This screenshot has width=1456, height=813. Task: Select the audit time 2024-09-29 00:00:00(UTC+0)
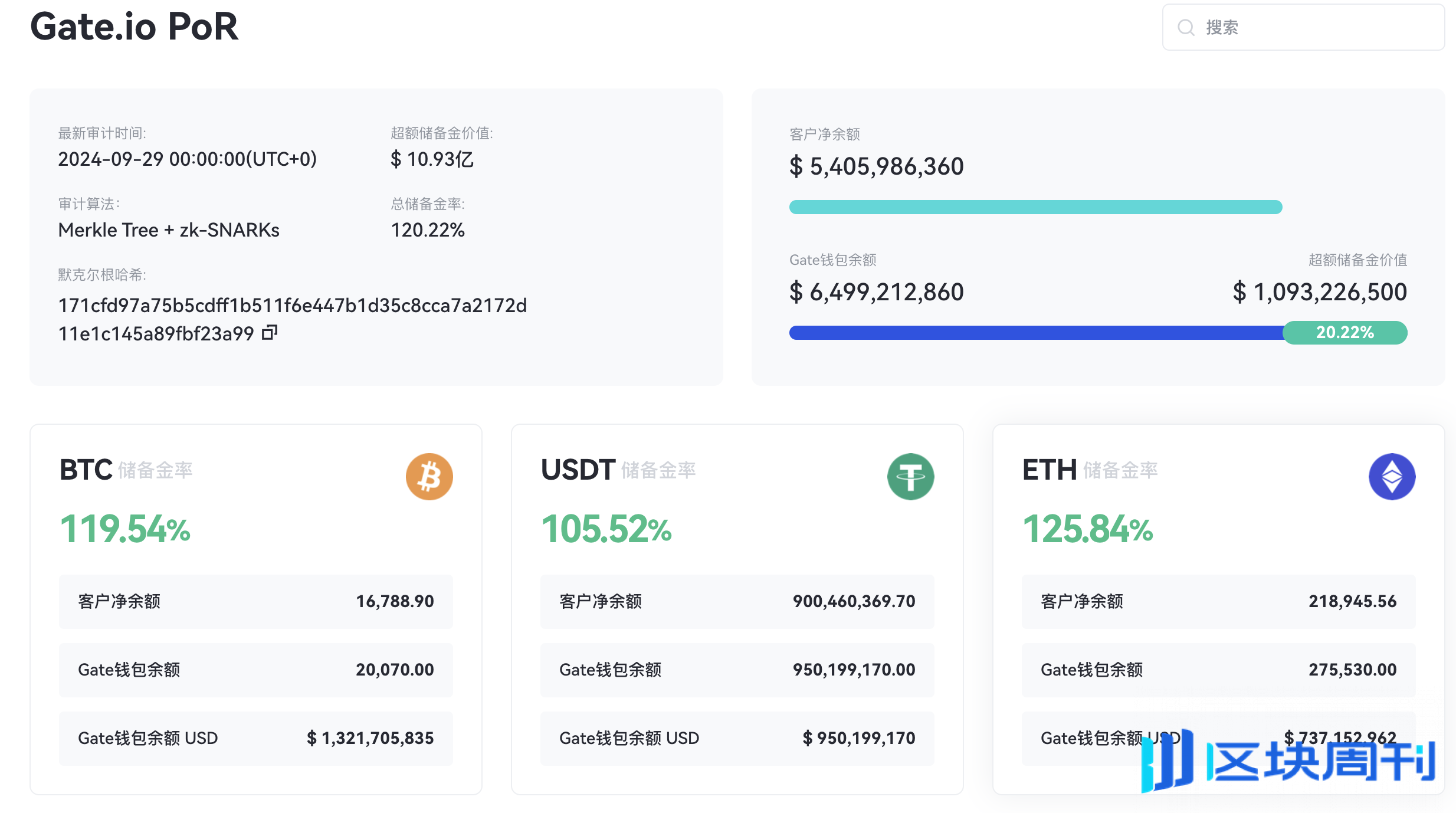click(x=188, y=159)
